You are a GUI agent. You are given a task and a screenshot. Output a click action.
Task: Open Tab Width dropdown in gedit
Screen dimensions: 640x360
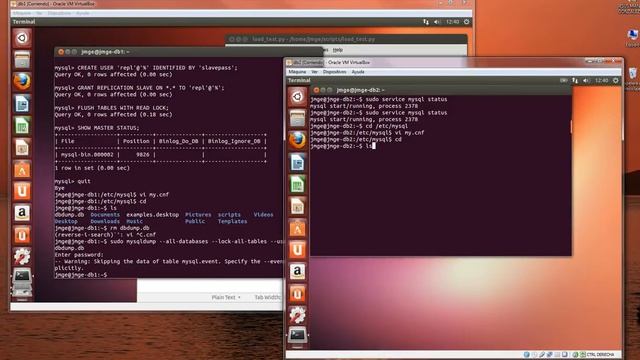coord(267,297)
